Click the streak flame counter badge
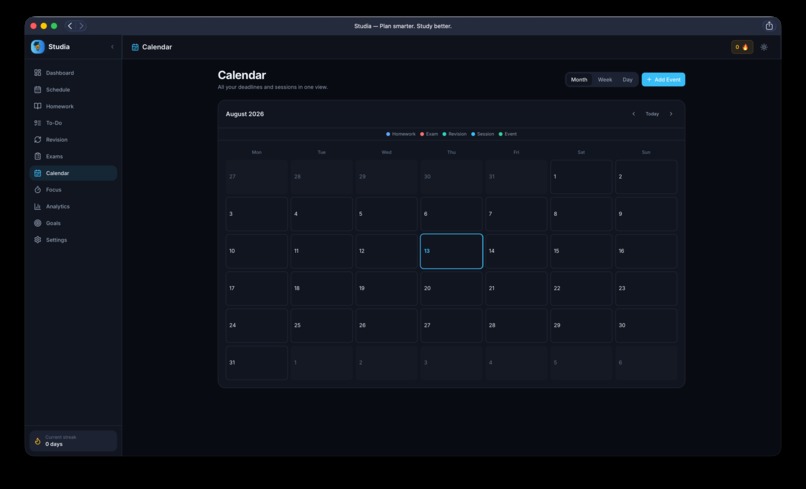Screen dimensions: 806x489 (742, 47)
